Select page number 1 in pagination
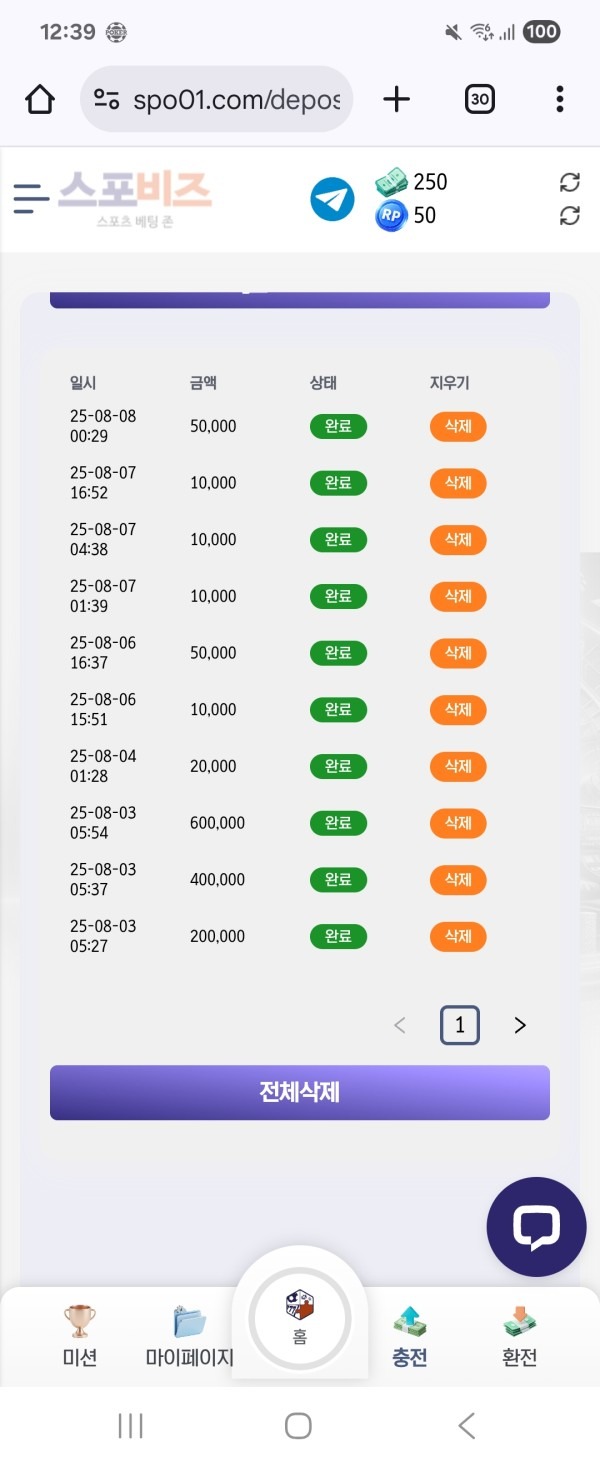Screen dimensions: 600x1467 tap(459, 1024)
